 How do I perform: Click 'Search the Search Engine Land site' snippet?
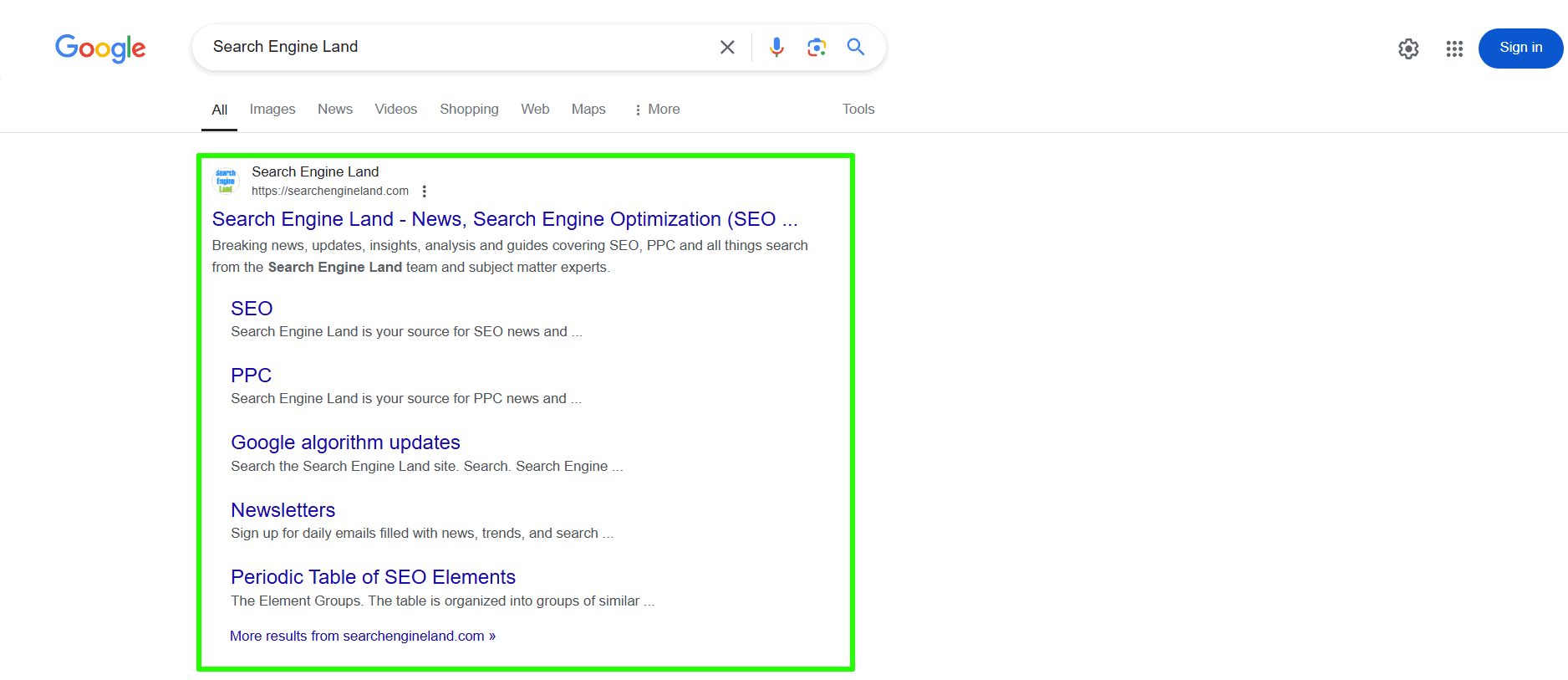click(x=427, y=467)
